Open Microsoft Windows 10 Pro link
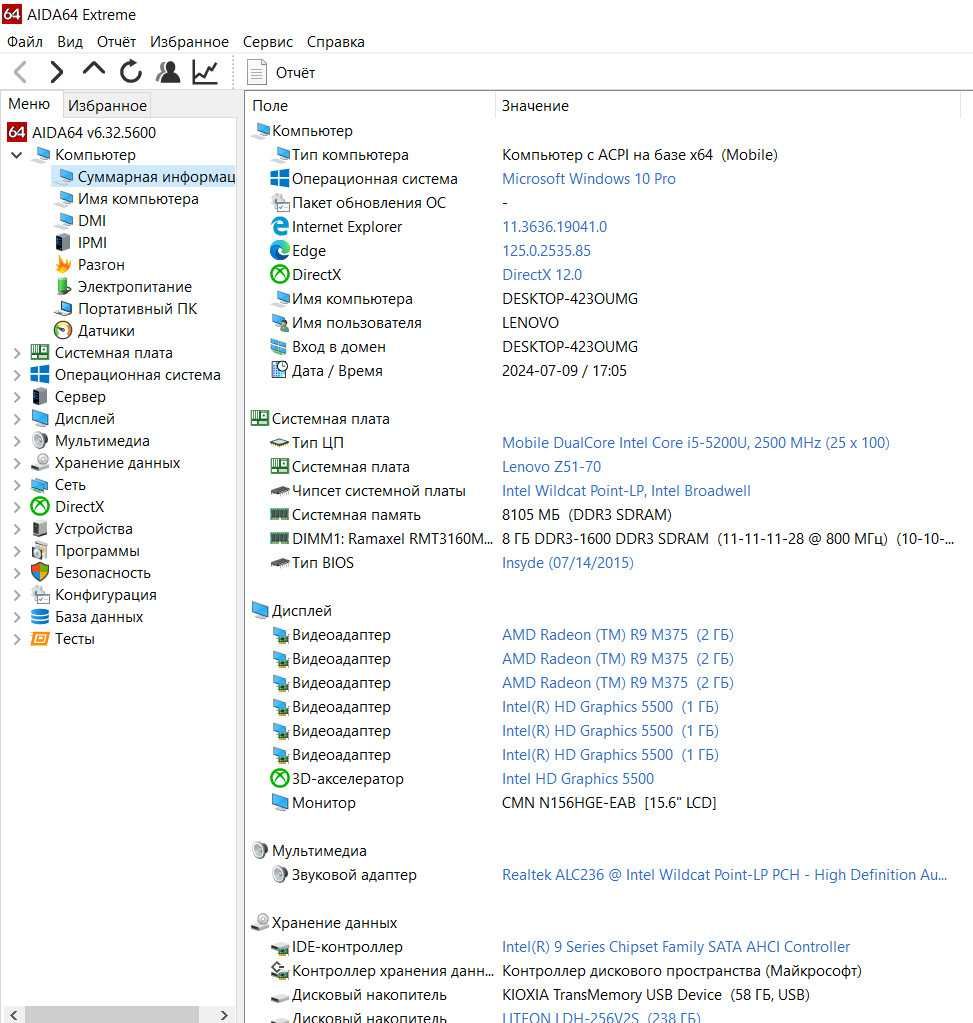Viewport: 973px width, 1023px height. 589,179
